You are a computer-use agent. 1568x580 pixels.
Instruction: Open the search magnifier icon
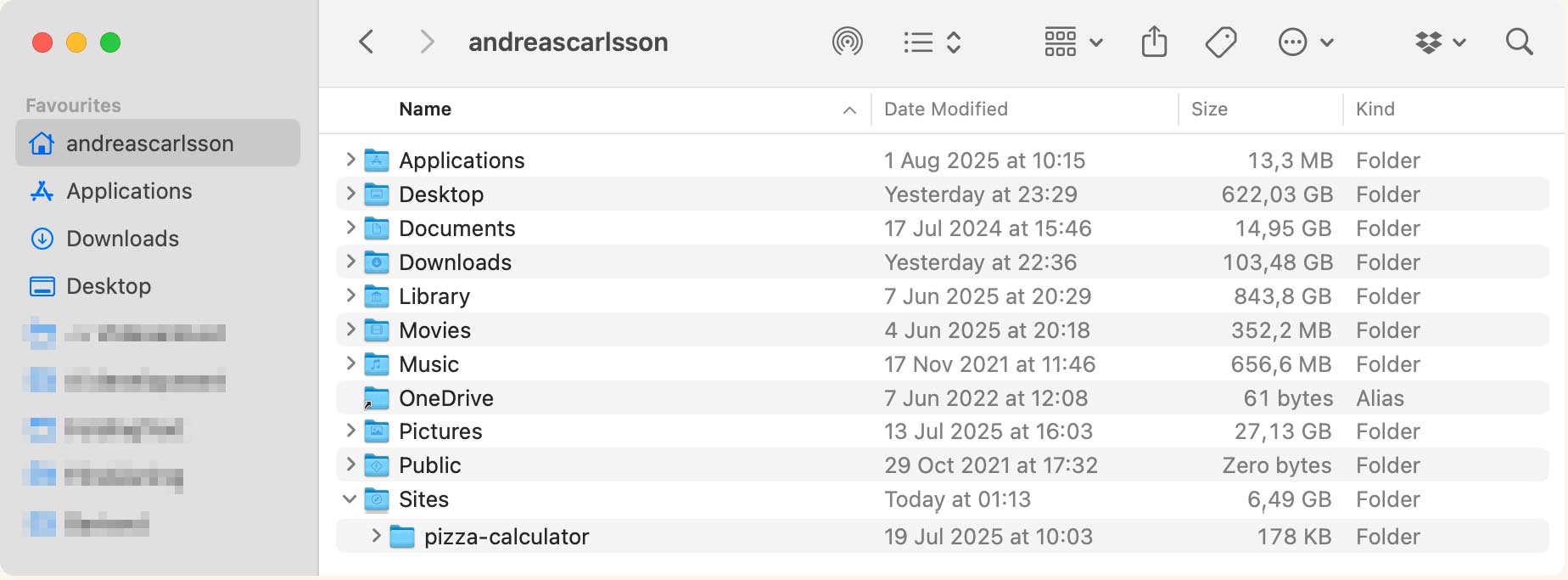1519,42
